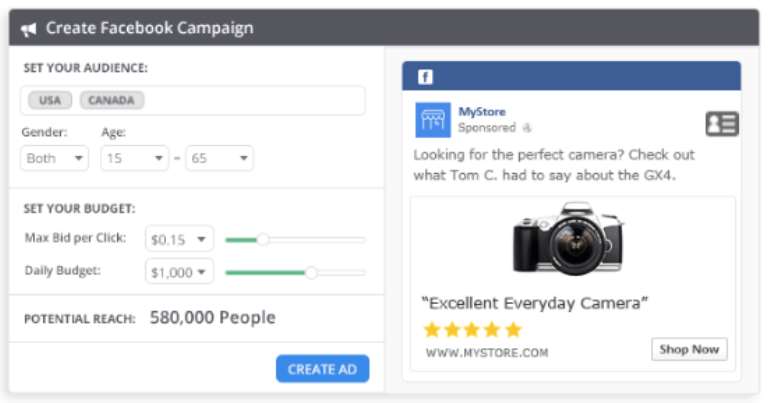
Task: Click the SET YOUR AUDIENCE heading
Action: (85, 68)
